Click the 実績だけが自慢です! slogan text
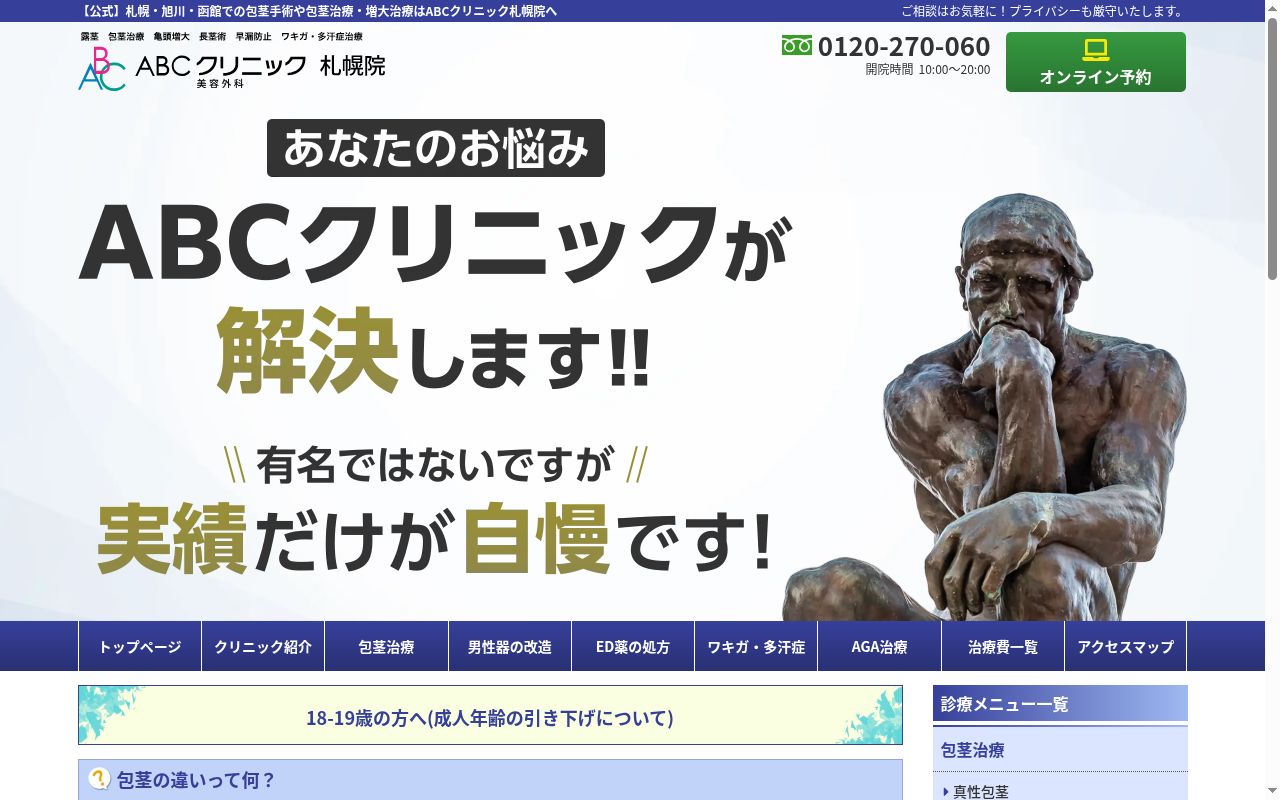This screenshot has width=1280, height=800. coord(436,538)
